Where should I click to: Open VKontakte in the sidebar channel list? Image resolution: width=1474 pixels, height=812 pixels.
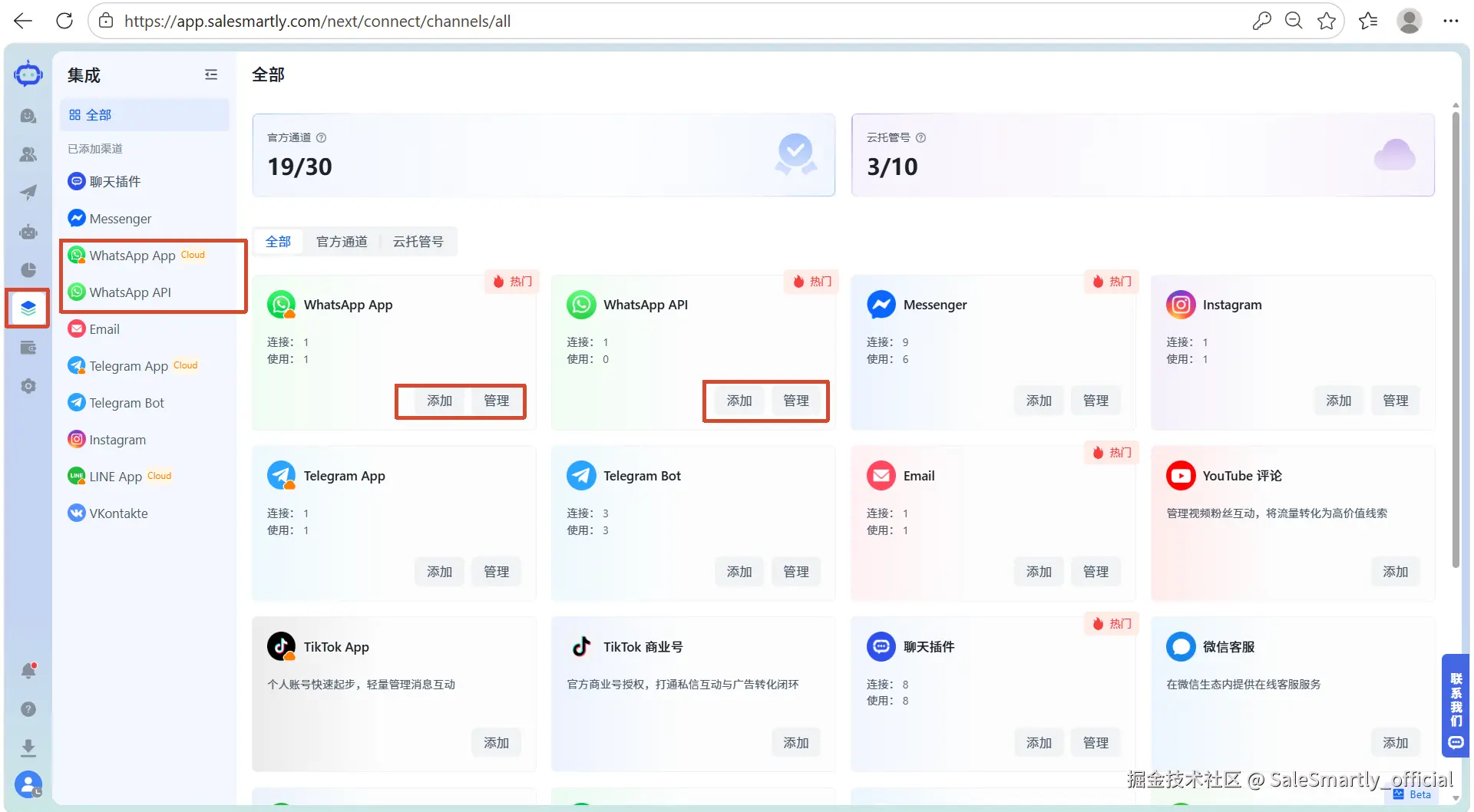144,513
